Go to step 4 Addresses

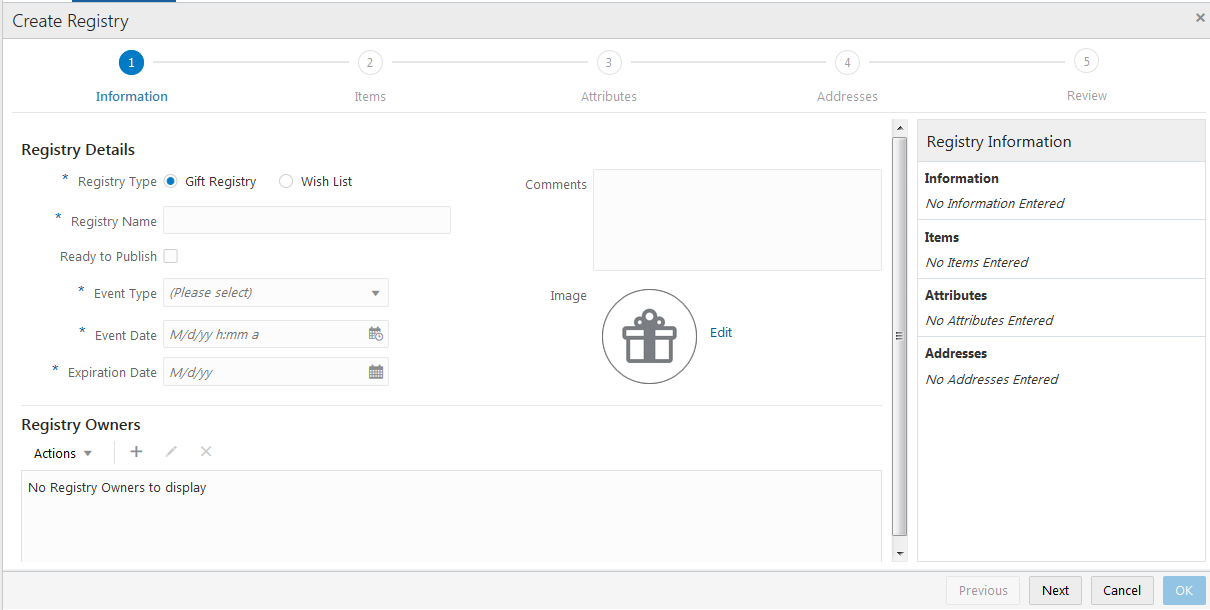(847, 63)
